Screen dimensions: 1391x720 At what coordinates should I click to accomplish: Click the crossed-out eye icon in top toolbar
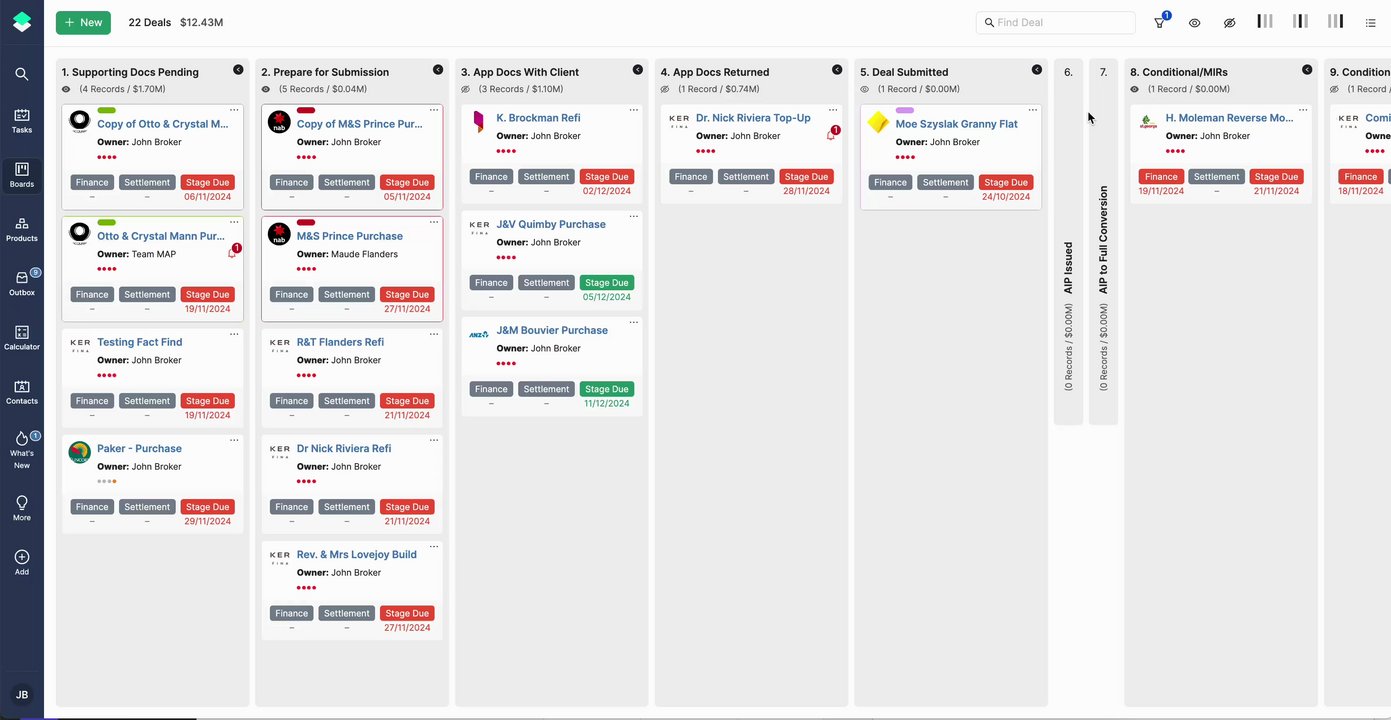point(1229,22)
